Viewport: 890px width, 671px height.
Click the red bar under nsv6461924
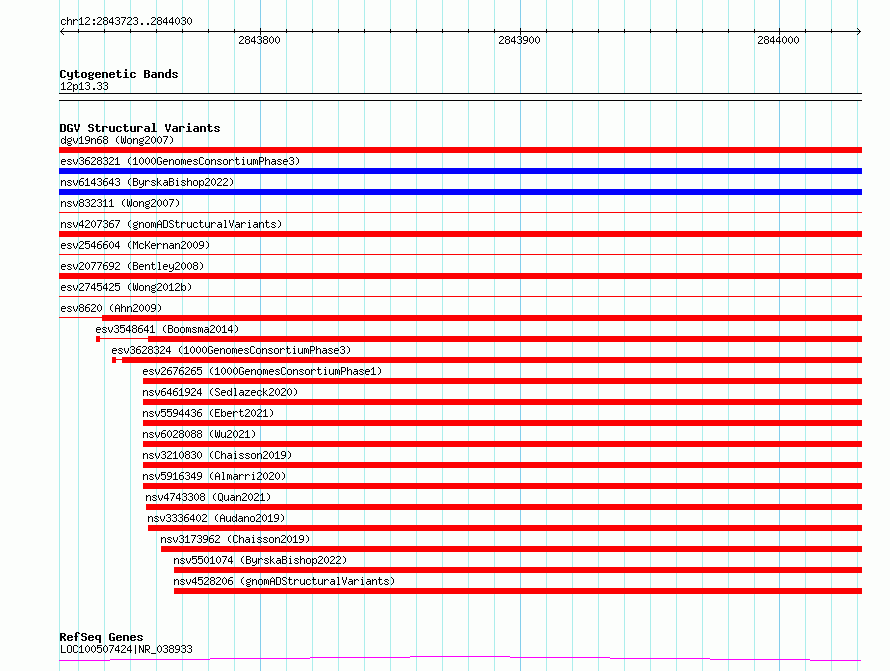(x=502, y=402)
